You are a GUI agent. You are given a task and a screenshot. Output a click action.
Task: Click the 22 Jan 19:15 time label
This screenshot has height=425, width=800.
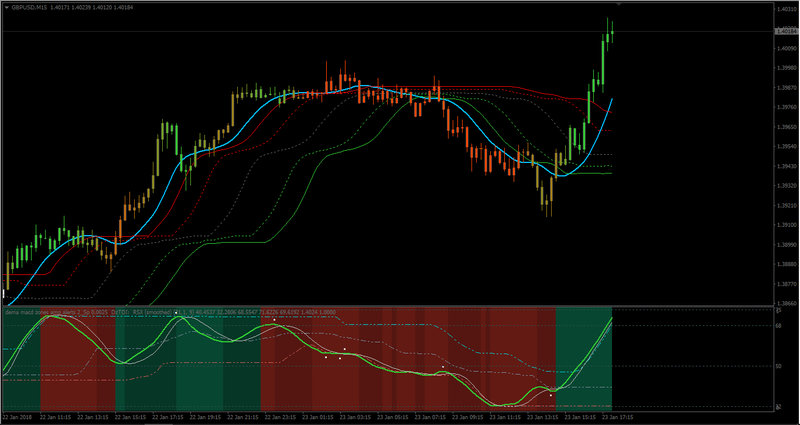(204, 417)
